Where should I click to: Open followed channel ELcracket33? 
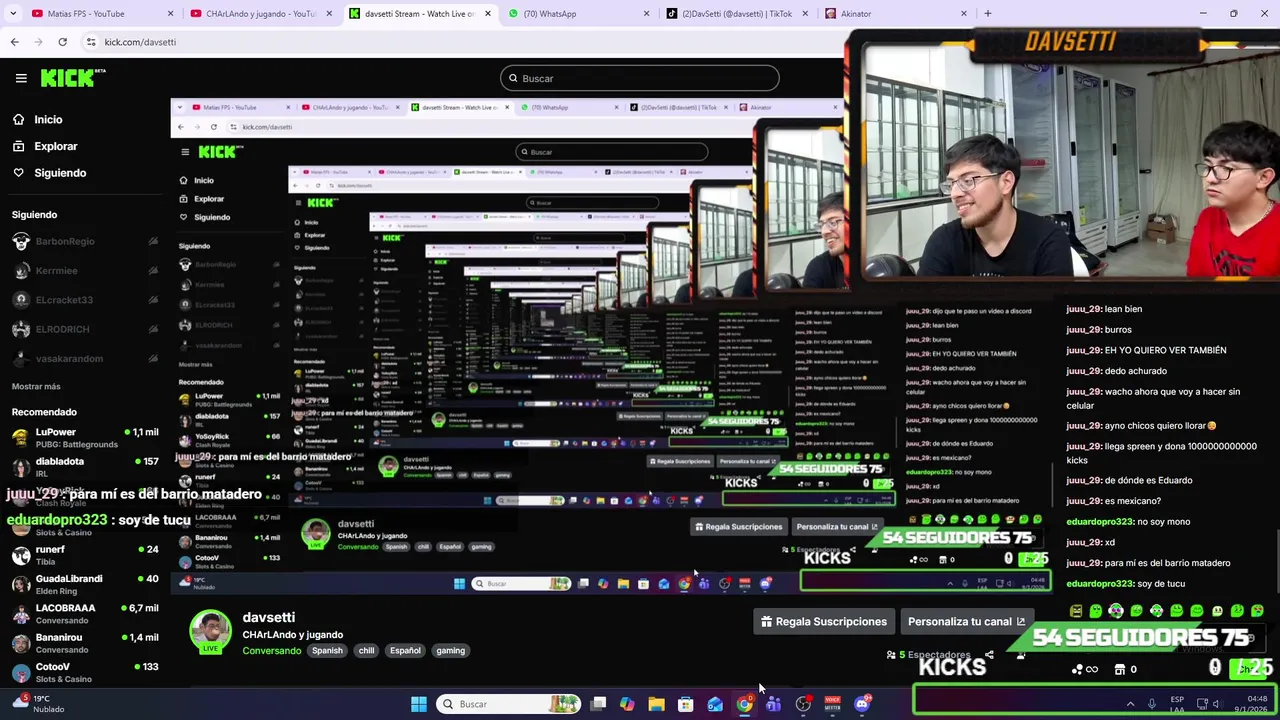(84, 300)
